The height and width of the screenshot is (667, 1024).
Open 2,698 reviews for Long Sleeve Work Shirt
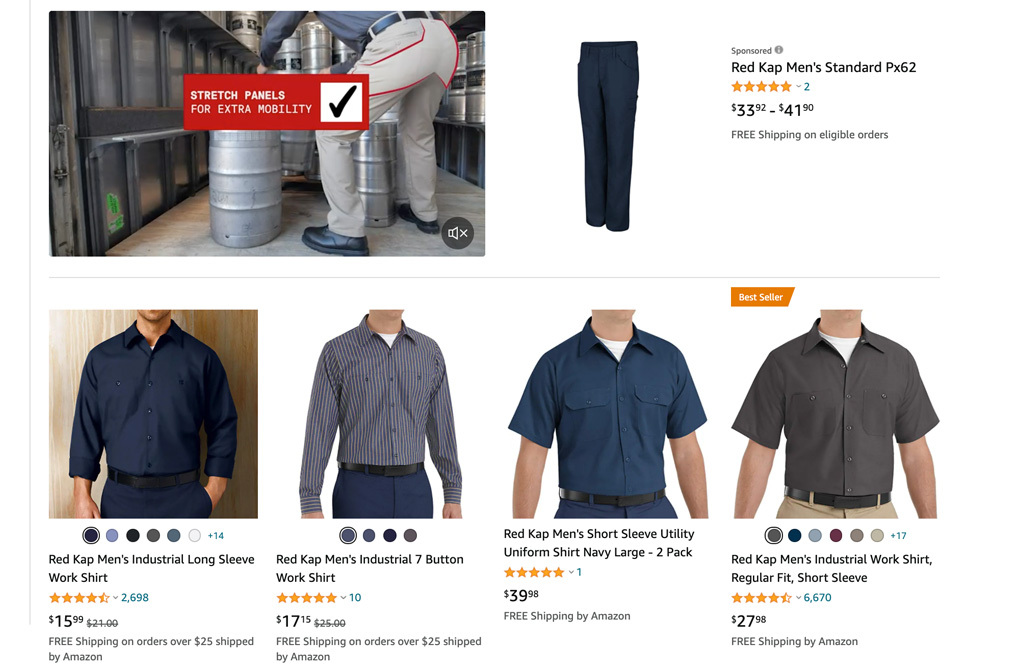pyautogui.click(x=135, y=597)
